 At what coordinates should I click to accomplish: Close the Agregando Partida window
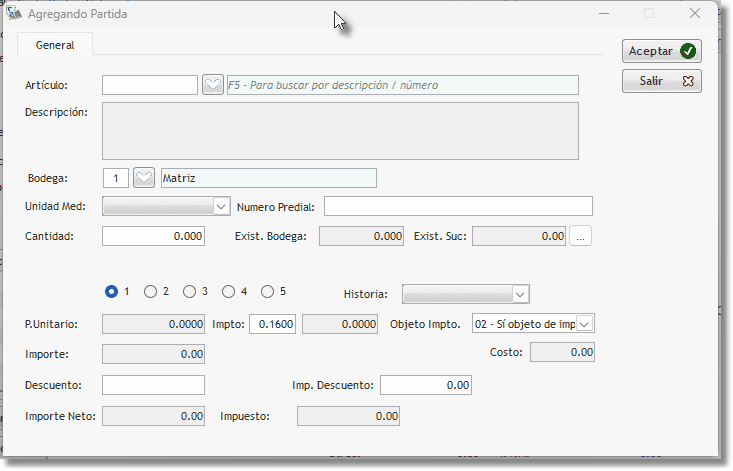(695, 14)
